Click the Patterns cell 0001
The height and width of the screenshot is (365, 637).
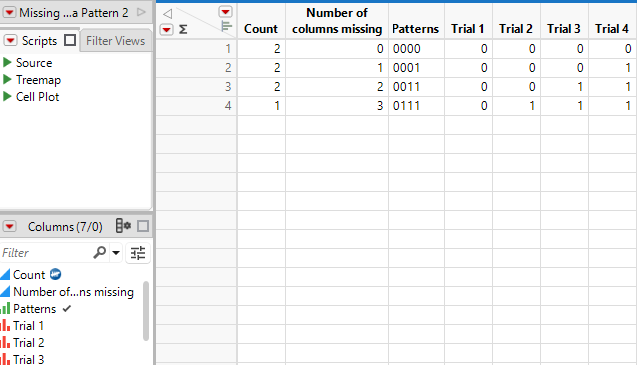click(416, 68)
